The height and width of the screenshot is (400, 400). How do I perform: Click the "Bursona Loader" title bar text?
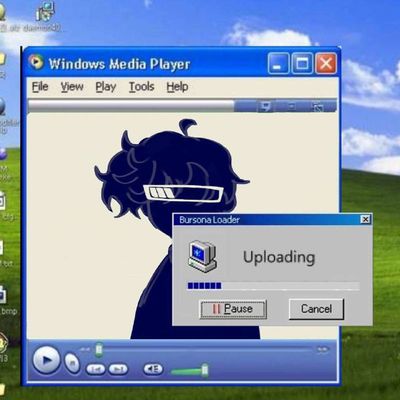209,220
